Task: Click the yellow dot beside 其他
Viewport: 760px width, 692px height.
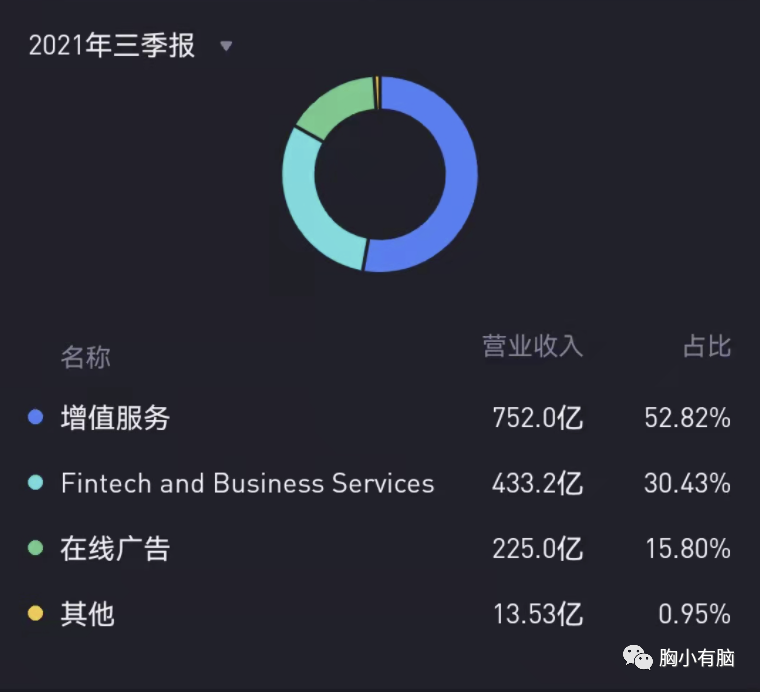Action: coord(36,613)
